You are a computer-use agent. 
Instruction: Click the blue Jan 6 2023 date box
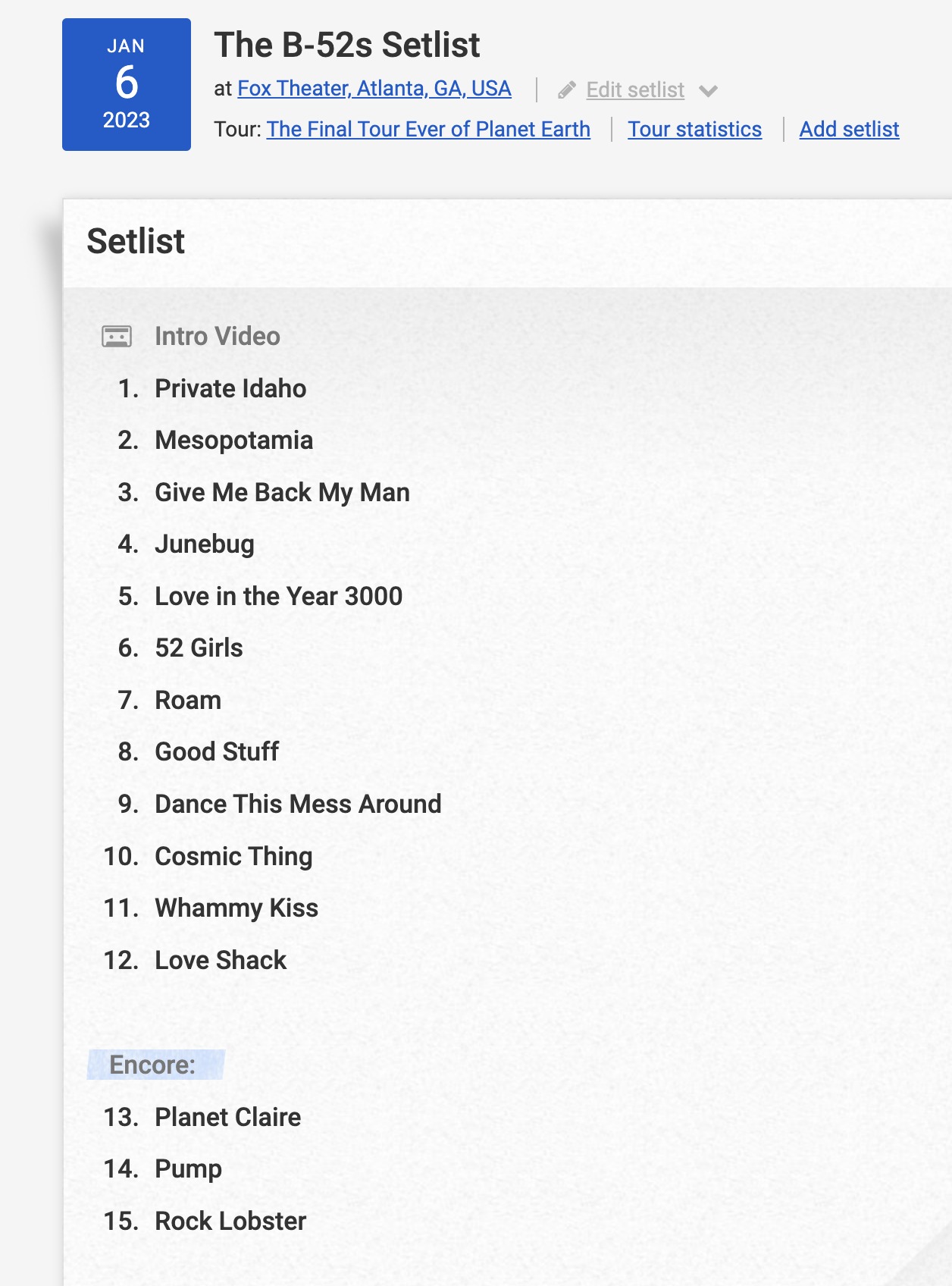(x=127, y=84)
